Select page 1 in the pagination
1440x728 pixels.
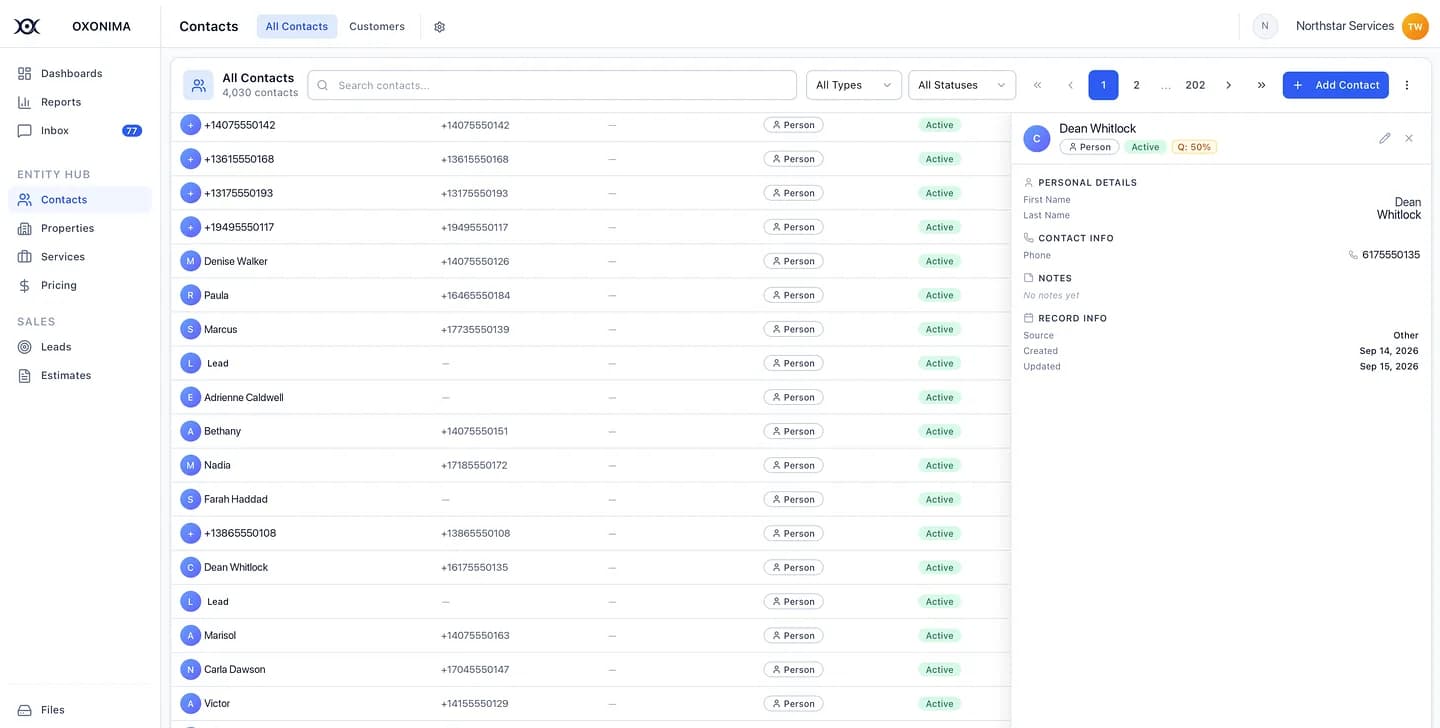click(1103, 85)
